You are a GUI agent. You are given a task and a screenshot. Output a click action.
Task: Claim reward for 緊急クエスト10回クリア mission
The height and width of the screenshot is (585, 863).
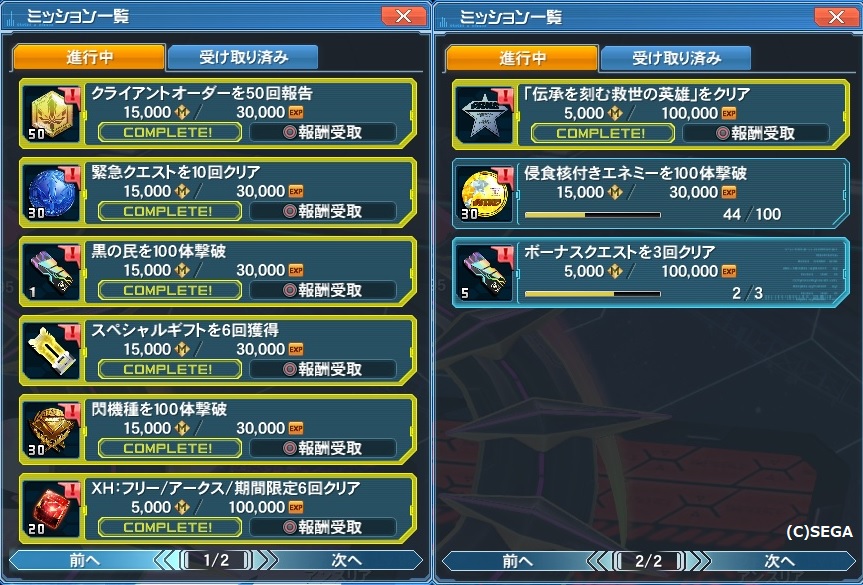323,211
